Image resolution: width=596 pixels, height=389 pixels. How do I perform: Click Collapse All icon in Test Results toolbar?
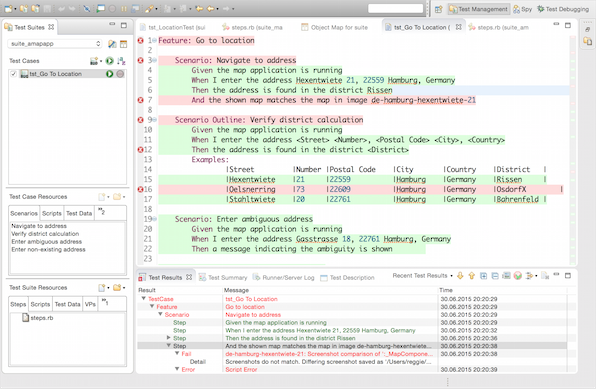(x=495, y=276)
